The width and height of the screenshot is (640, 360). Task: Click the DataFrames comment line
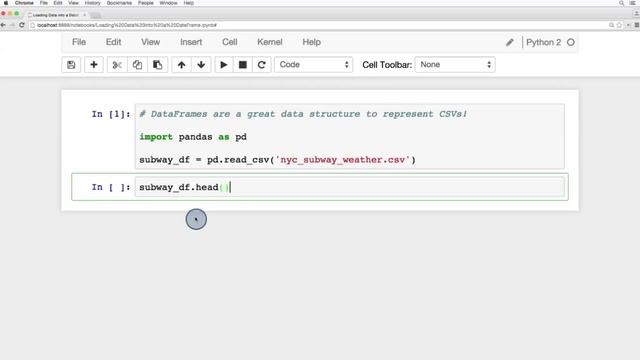point(303,114)
